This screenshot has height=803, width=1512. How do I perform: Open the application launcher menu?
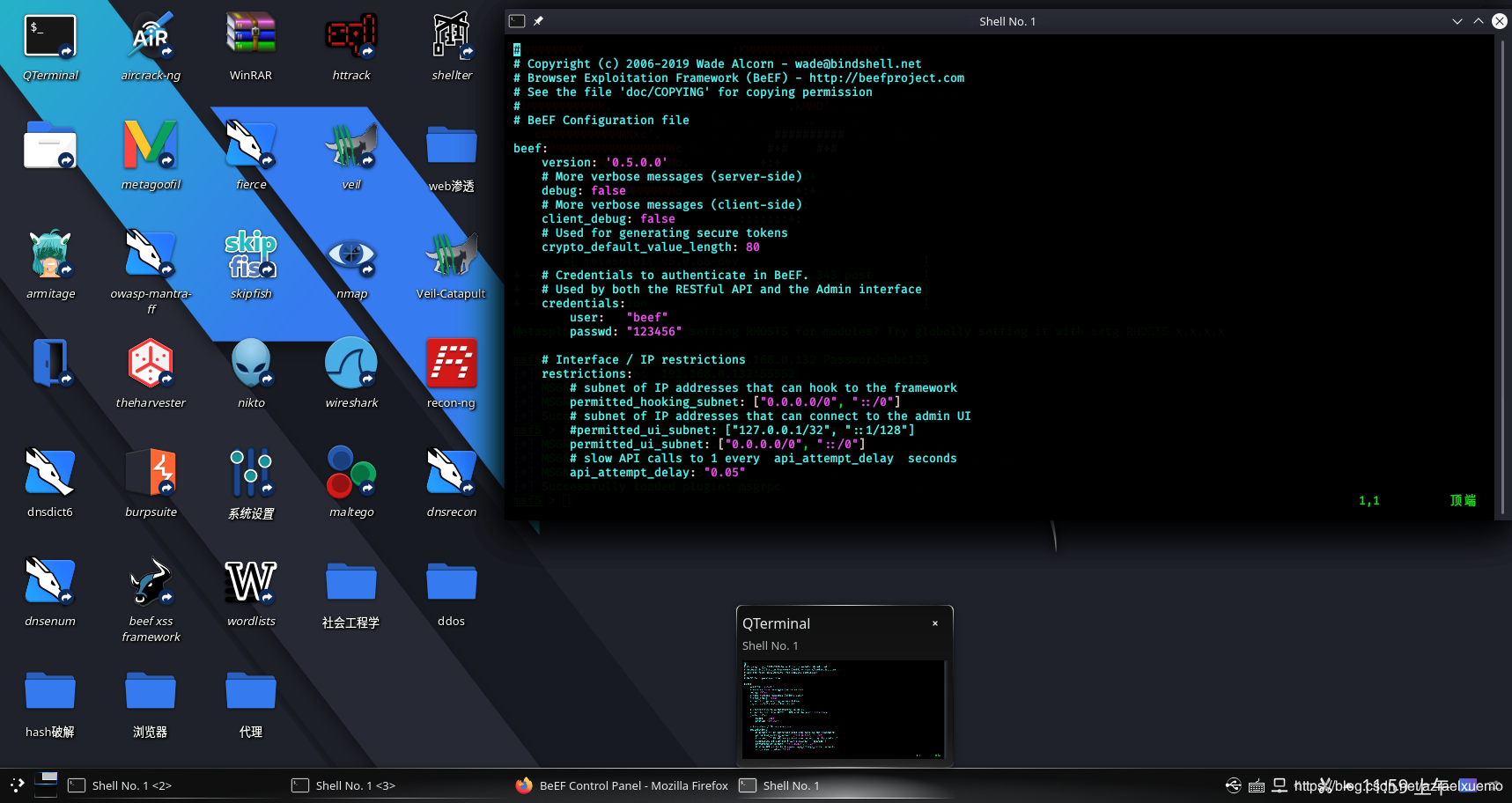[17, 785]
